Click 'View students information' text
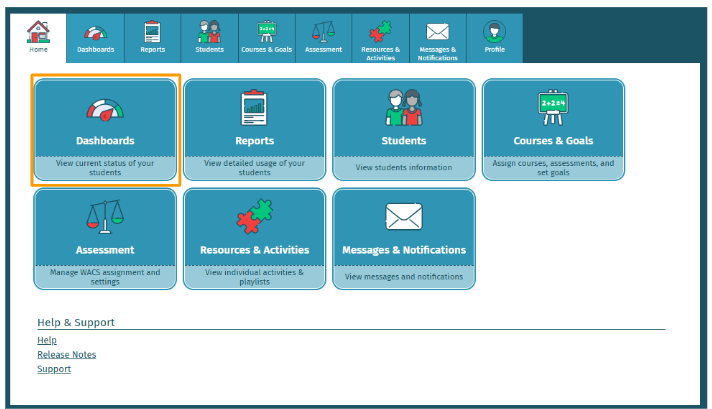 (404, 168)
